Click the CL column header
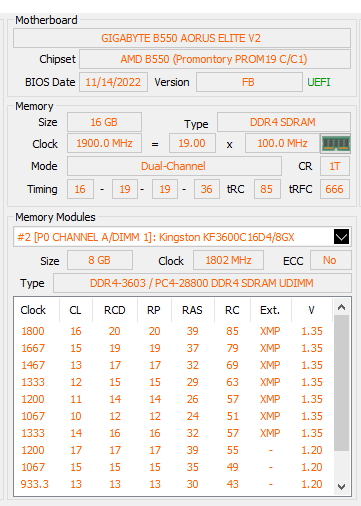This screenshot has height=506, width=361. [76, 310]
